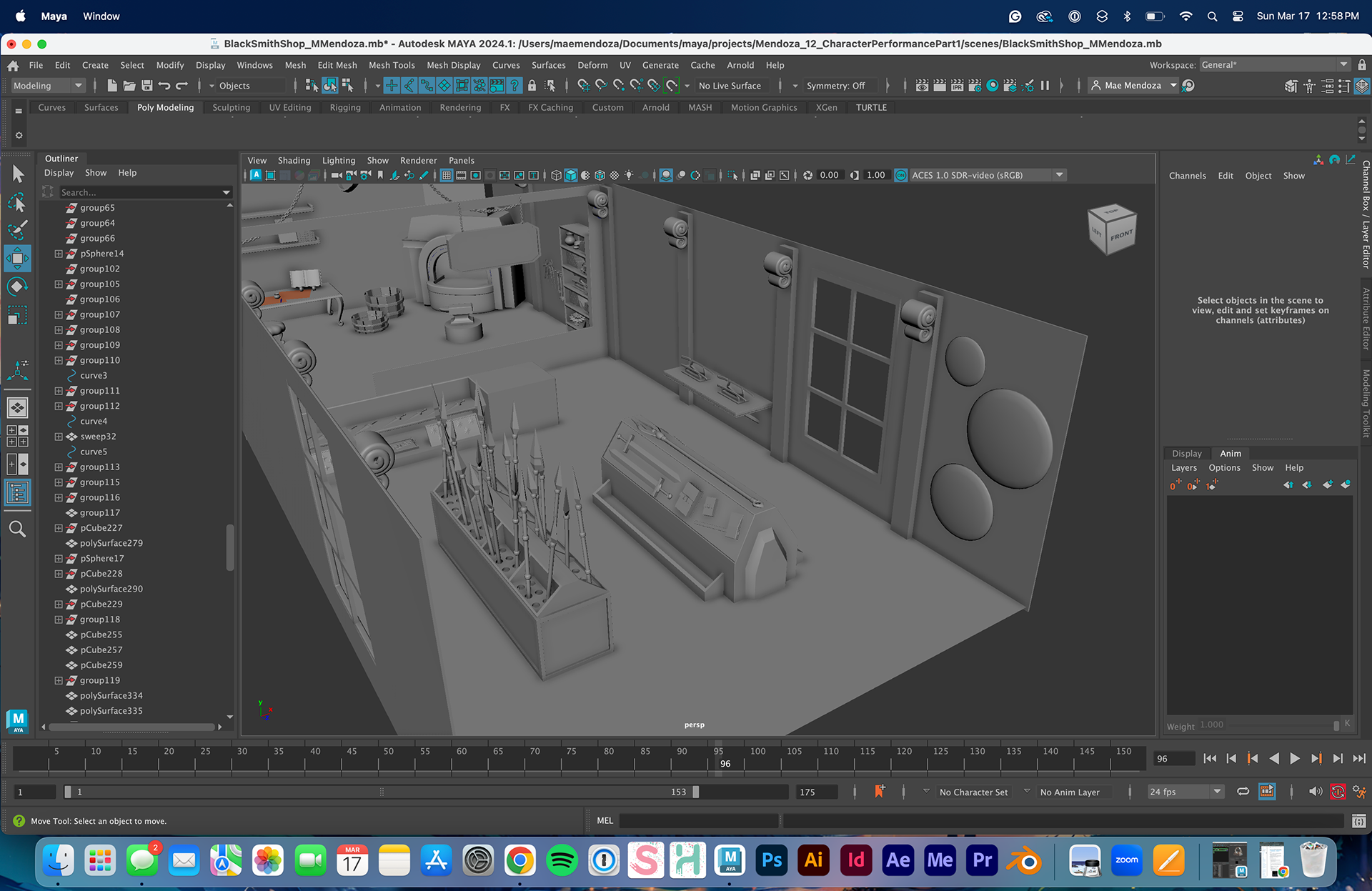The width and height of the screenshot is (1372, 891).
Task: Switch to the Sculpting shelf tab
Action: [232, 108]
